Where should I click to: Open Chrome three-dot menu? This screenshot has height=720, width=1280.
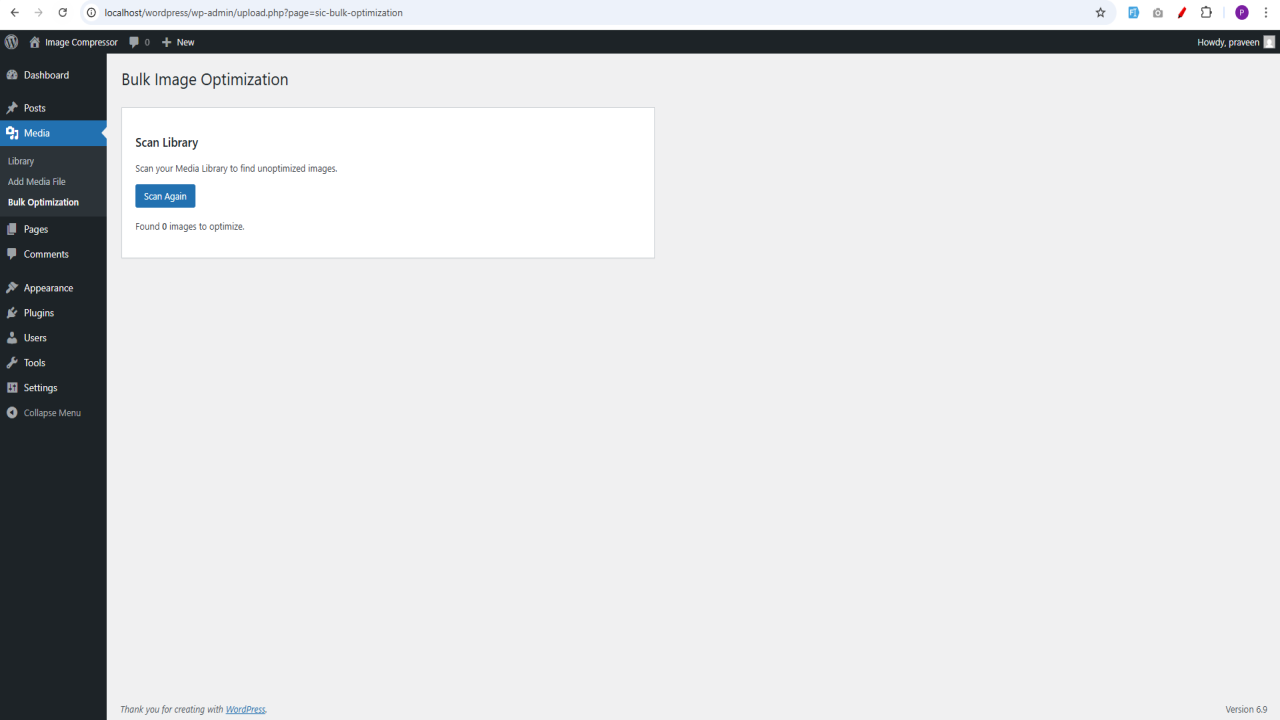point(1266,13)
